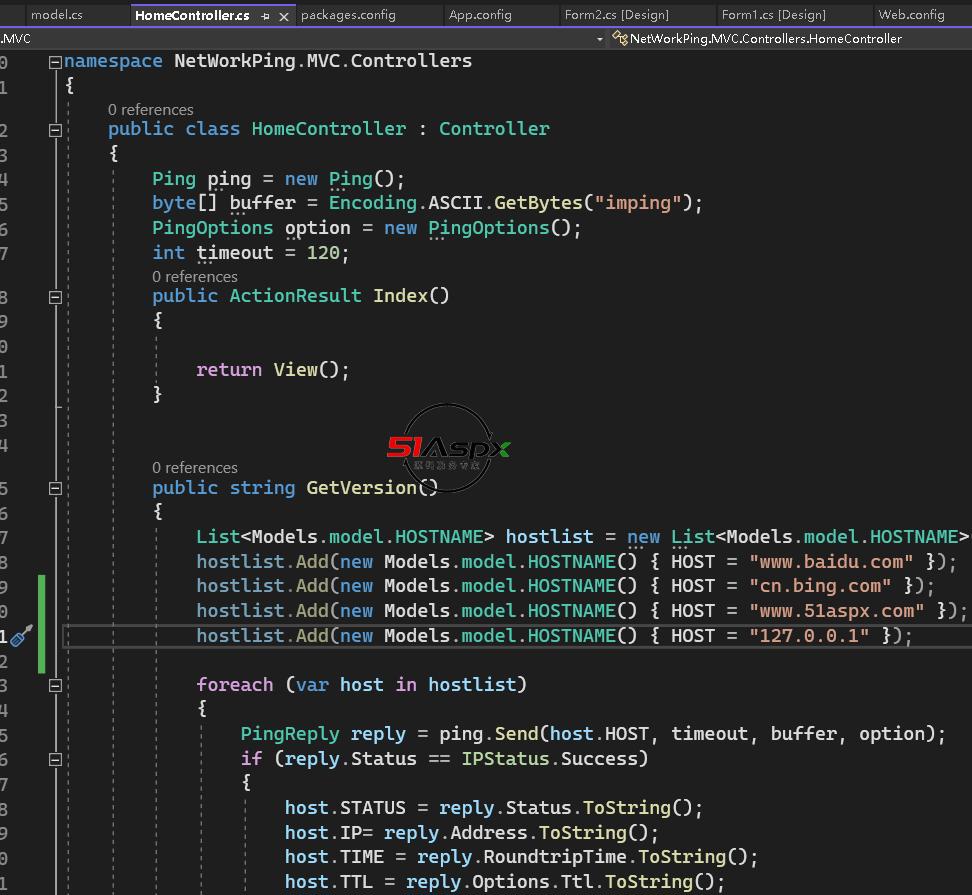Image resolution: width=972 pixels, height=895 pixels.
Task: Collapse the GetVersion() method block
Action: click(x=55, y=489)
